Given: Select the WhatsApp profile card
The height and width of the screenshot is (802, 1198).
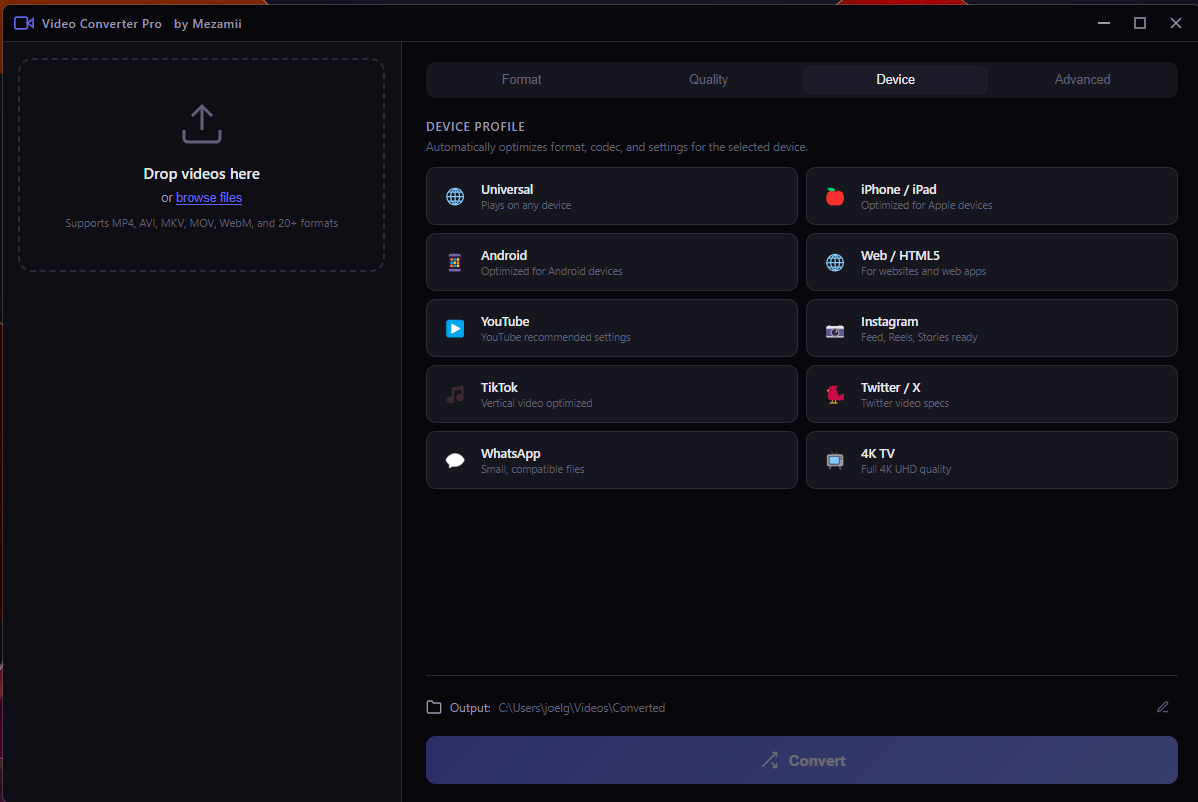Looking at the screenshot, I should click(611, 460).
